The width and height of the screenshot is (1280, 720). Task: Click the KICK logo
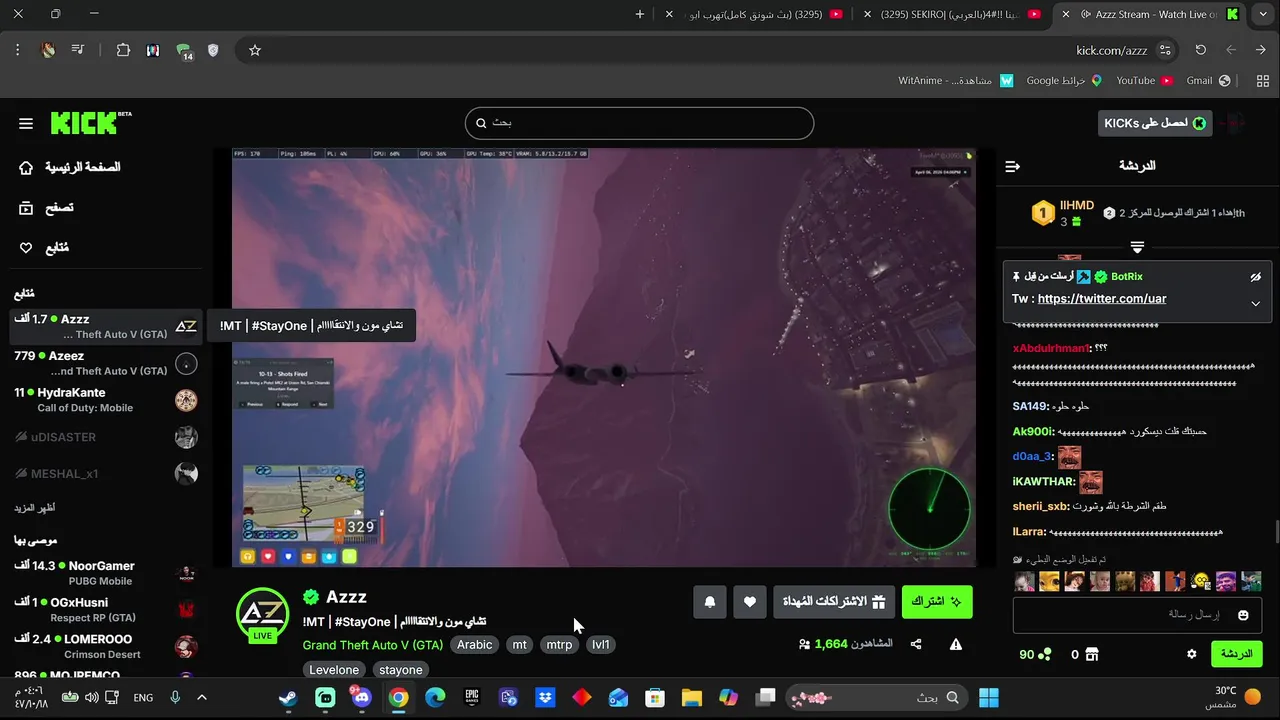pos(90,123)
